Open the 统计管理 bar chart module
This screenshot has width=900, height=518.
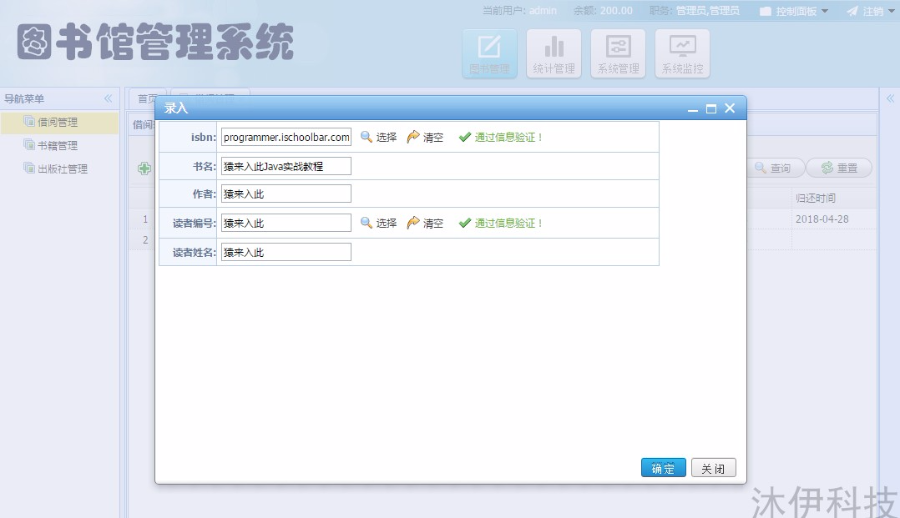pos(554,53)
